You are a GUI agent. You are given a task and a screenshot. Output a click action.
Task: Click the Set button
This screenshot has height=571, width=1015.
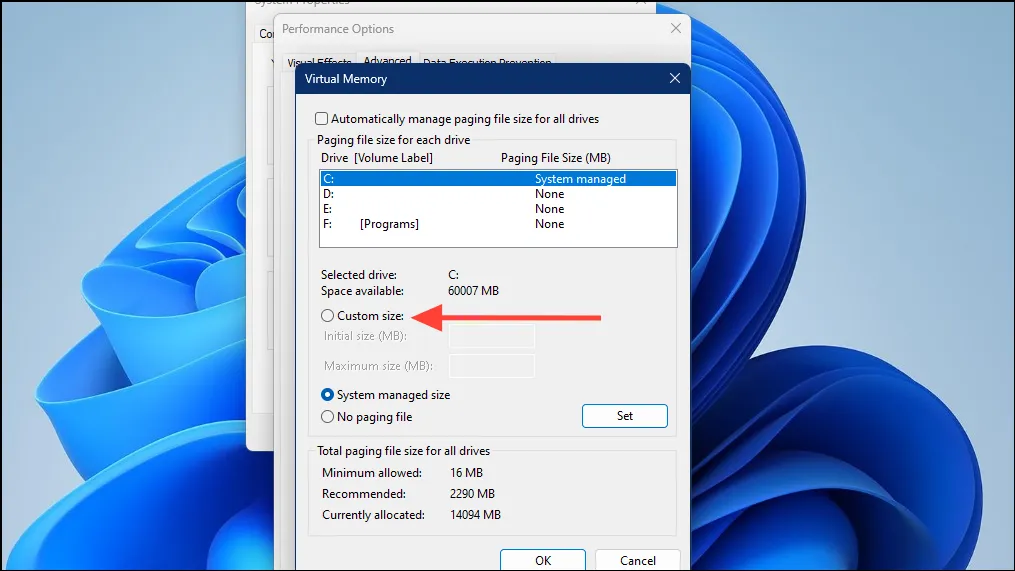point(624,416)
